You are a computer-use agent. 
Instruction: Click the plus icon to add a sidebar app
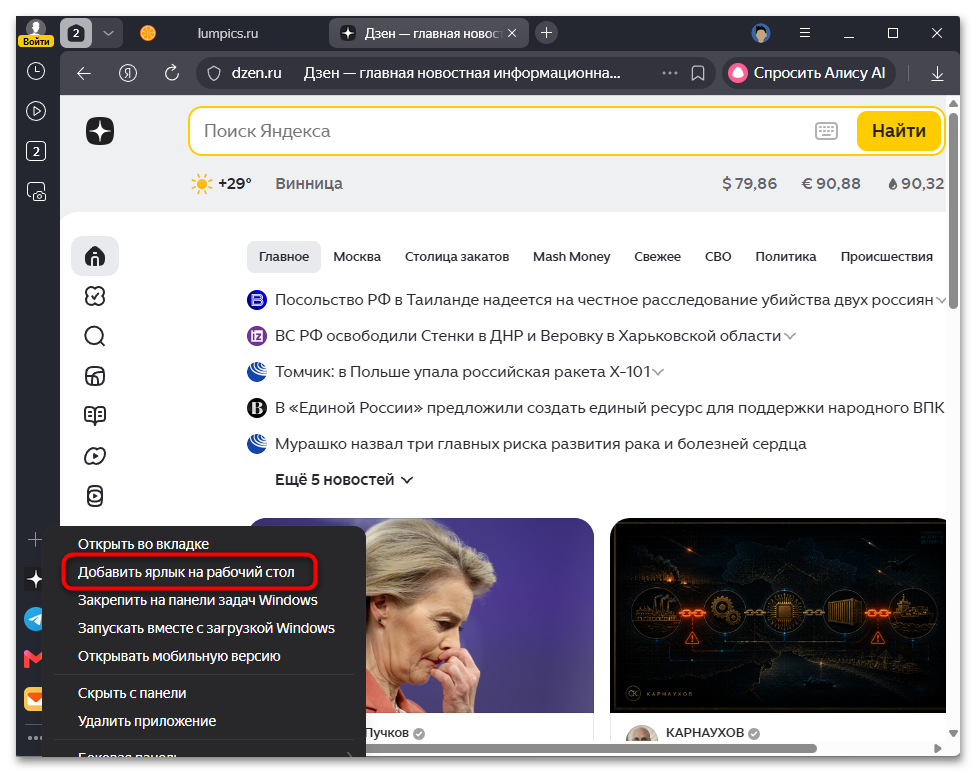pos(35,539)
